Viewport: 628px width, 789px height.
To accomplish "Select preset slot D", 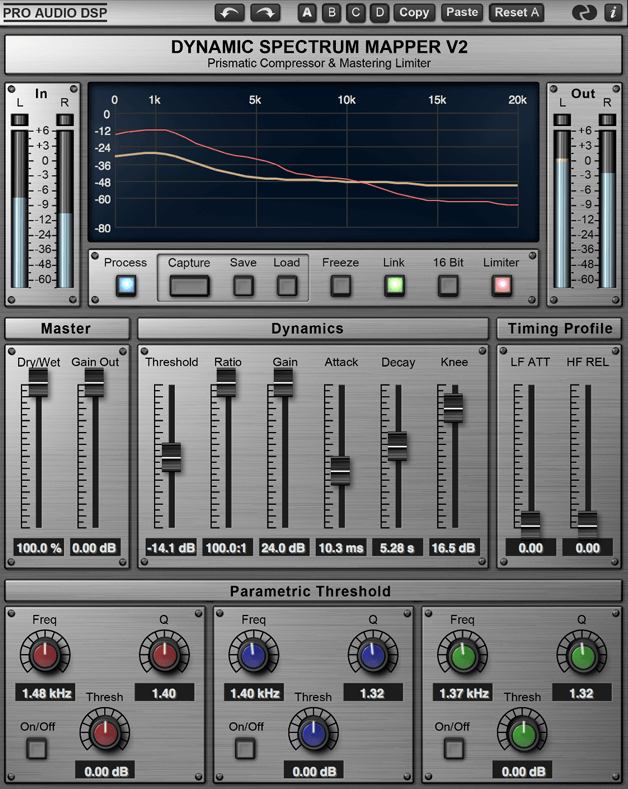I will pos(380,13).
